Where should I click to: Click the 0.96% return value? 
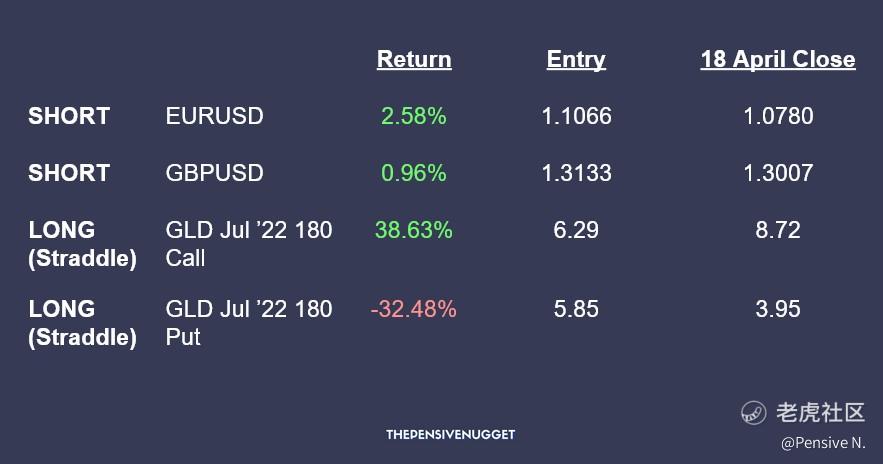coord(413,173)
